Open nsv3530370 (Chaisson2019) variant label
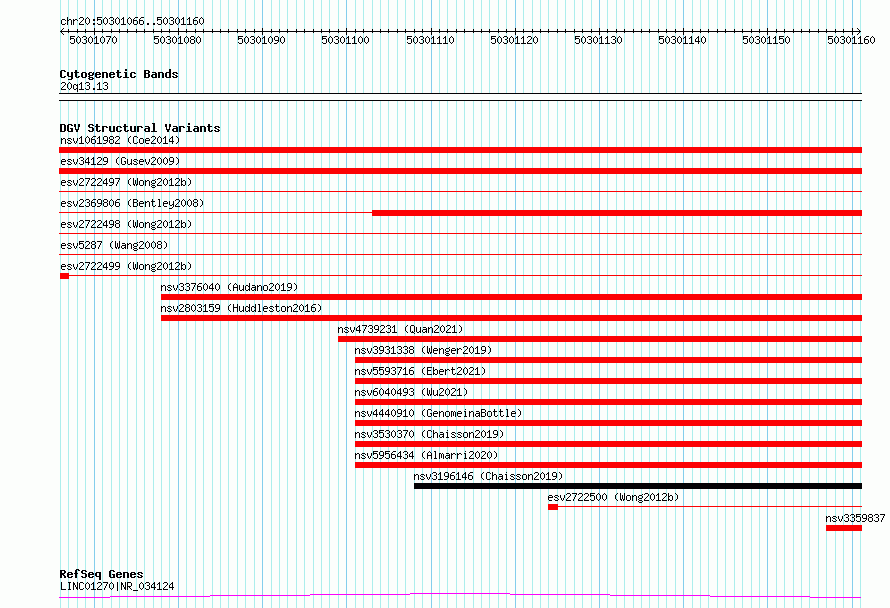890x608 pixels. click(x=429, y=434)
